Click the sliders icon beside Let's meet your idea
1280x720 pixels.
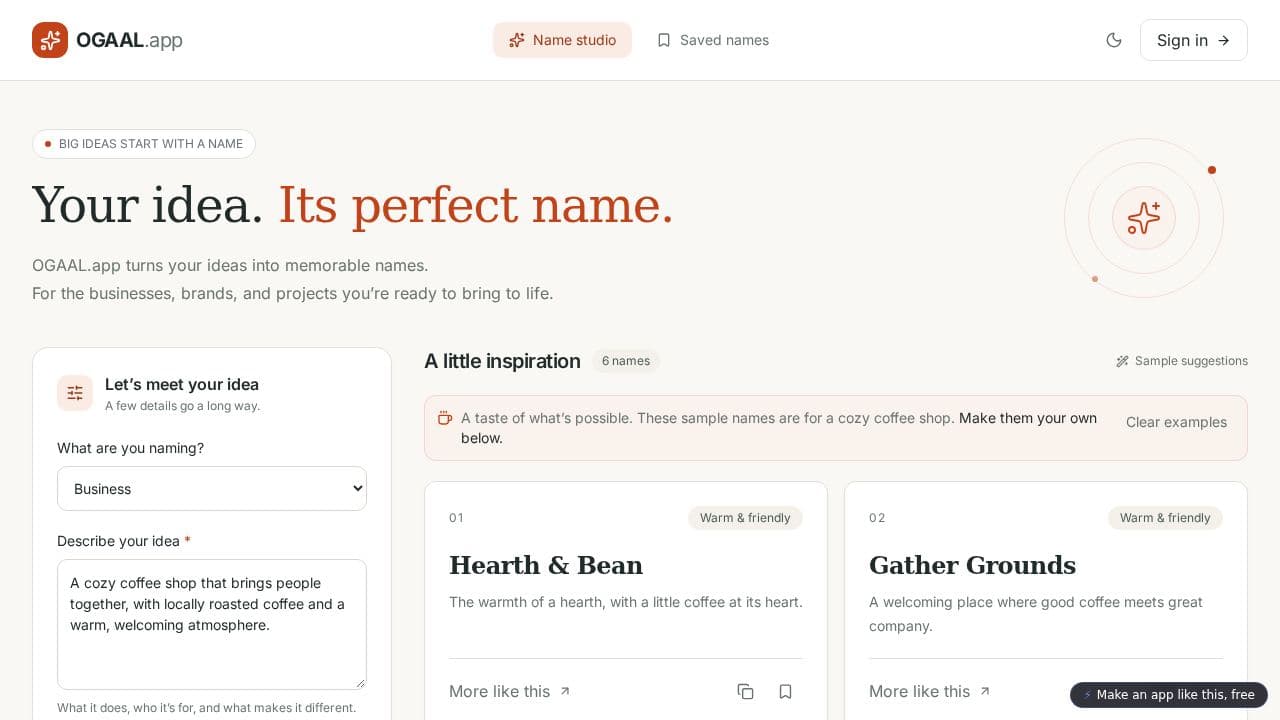(75, 393)
